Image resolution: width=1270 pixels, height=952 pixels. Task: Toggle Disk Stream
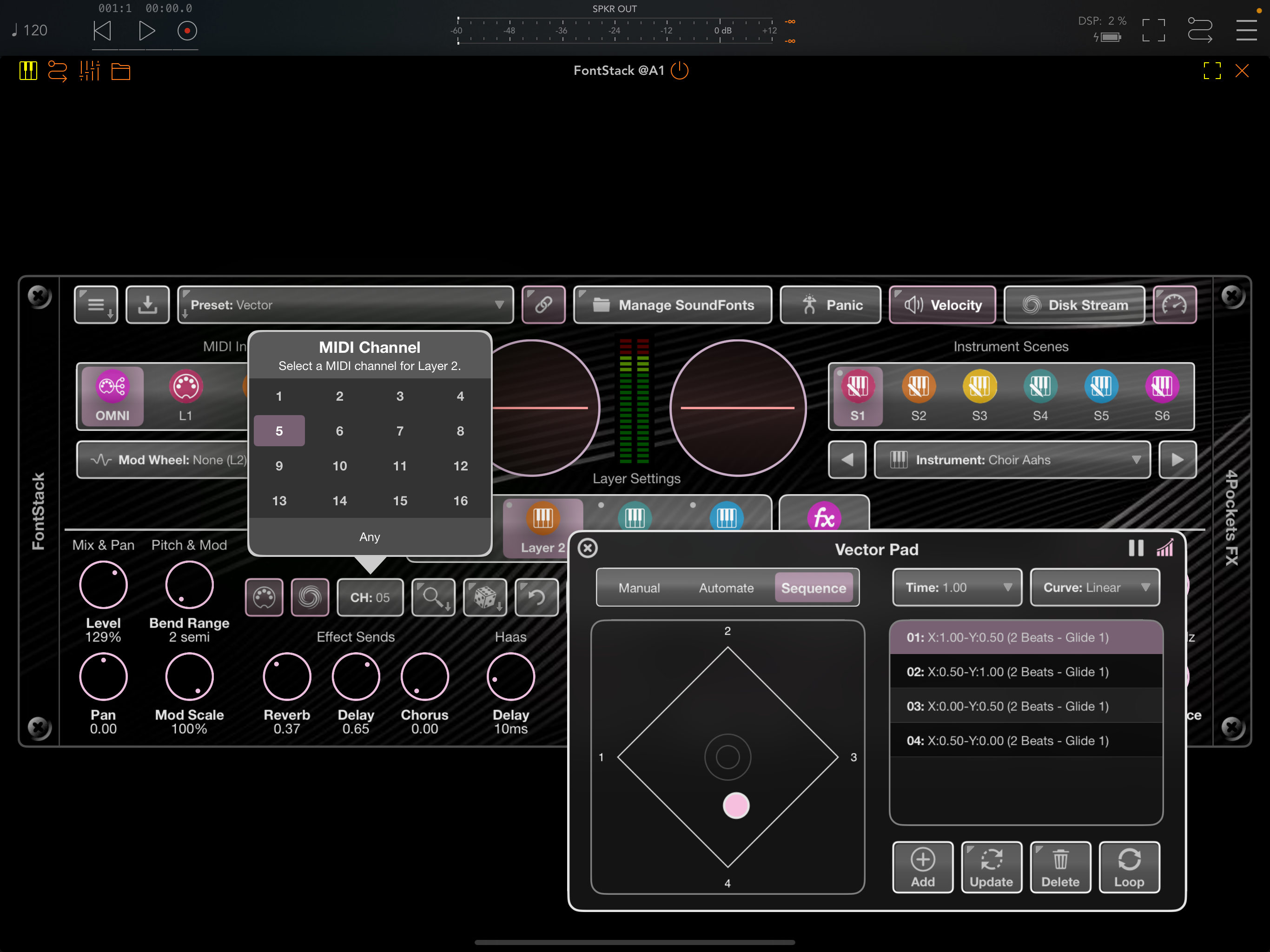[x=1074, y=305]
